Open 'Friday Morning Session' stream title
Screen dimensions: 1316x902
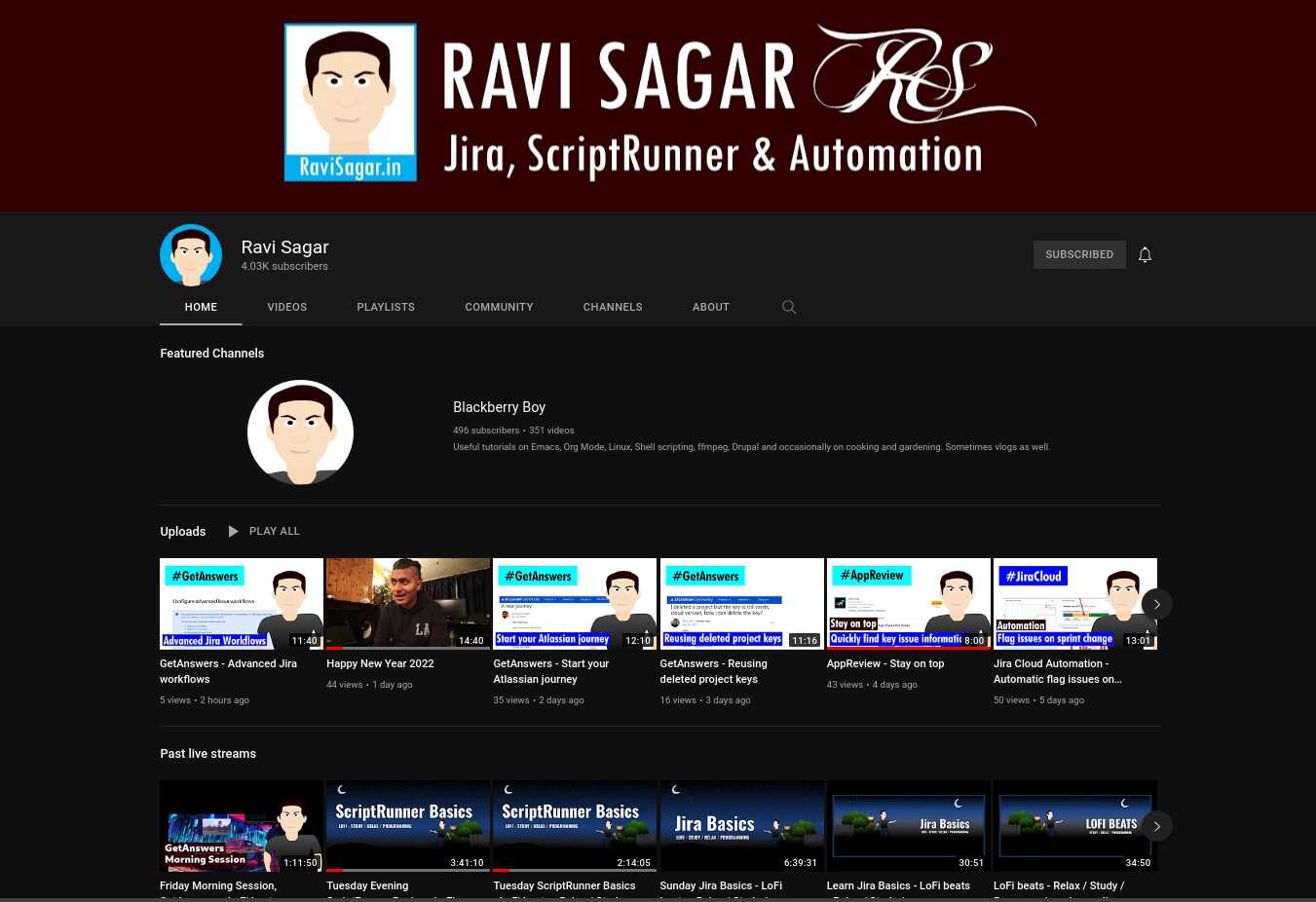218,886
